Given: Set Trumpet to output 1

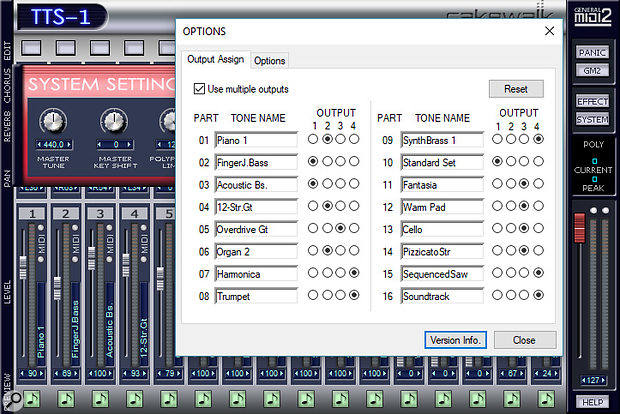Looking at the screenshot, I should click(313, 295).
